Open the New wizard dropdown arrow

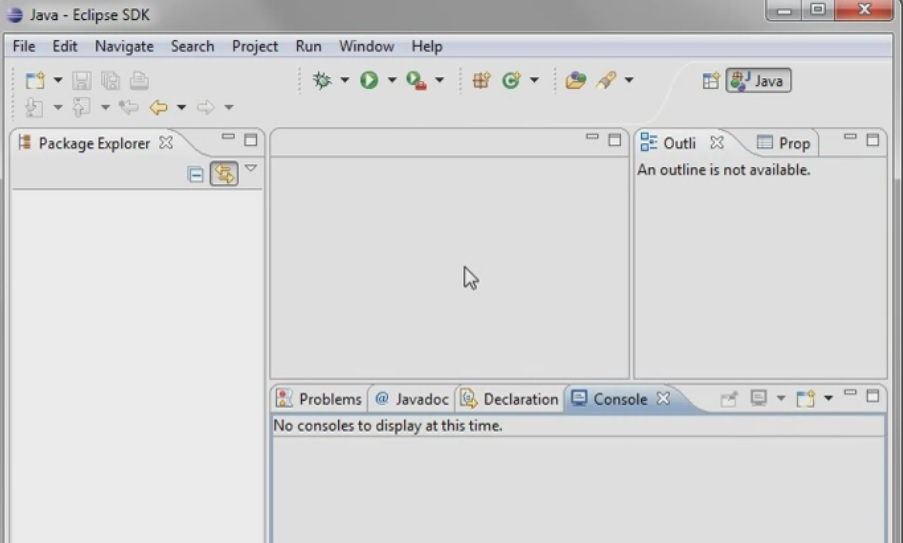[x=58, y=80]
